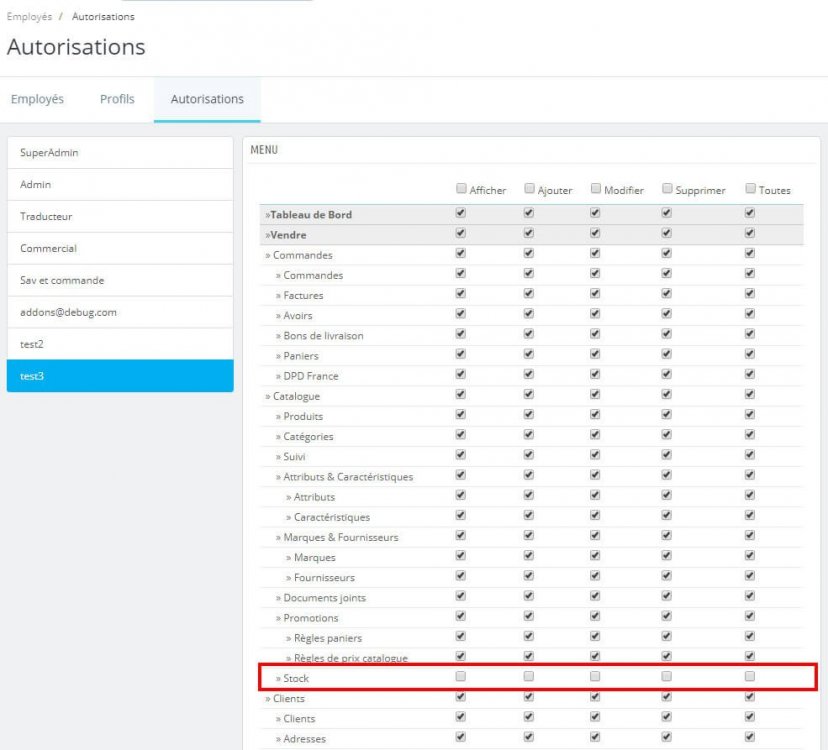The width and height of the screenshot is (828, 750).
Task: Select the addons@debug.com profile
Action: [x=120, y=312]
